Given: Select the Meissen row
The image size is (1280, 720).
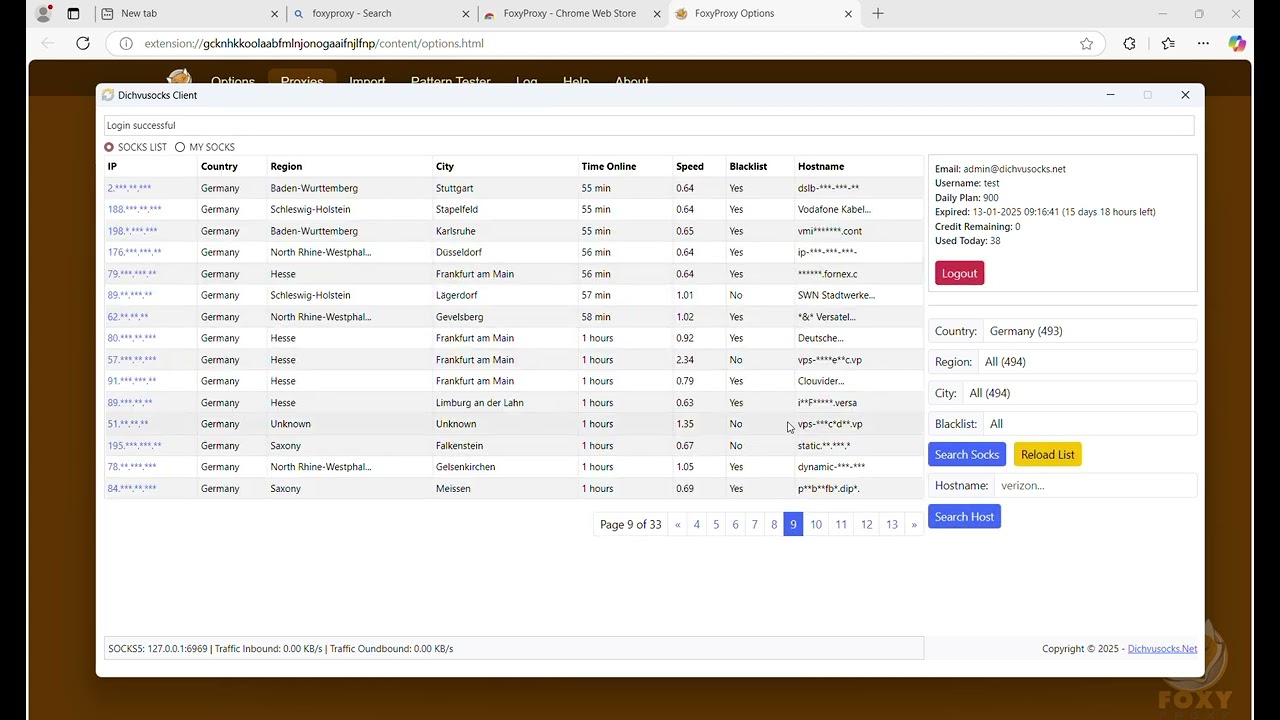Looking at the screenshot, I should point(514,489).
